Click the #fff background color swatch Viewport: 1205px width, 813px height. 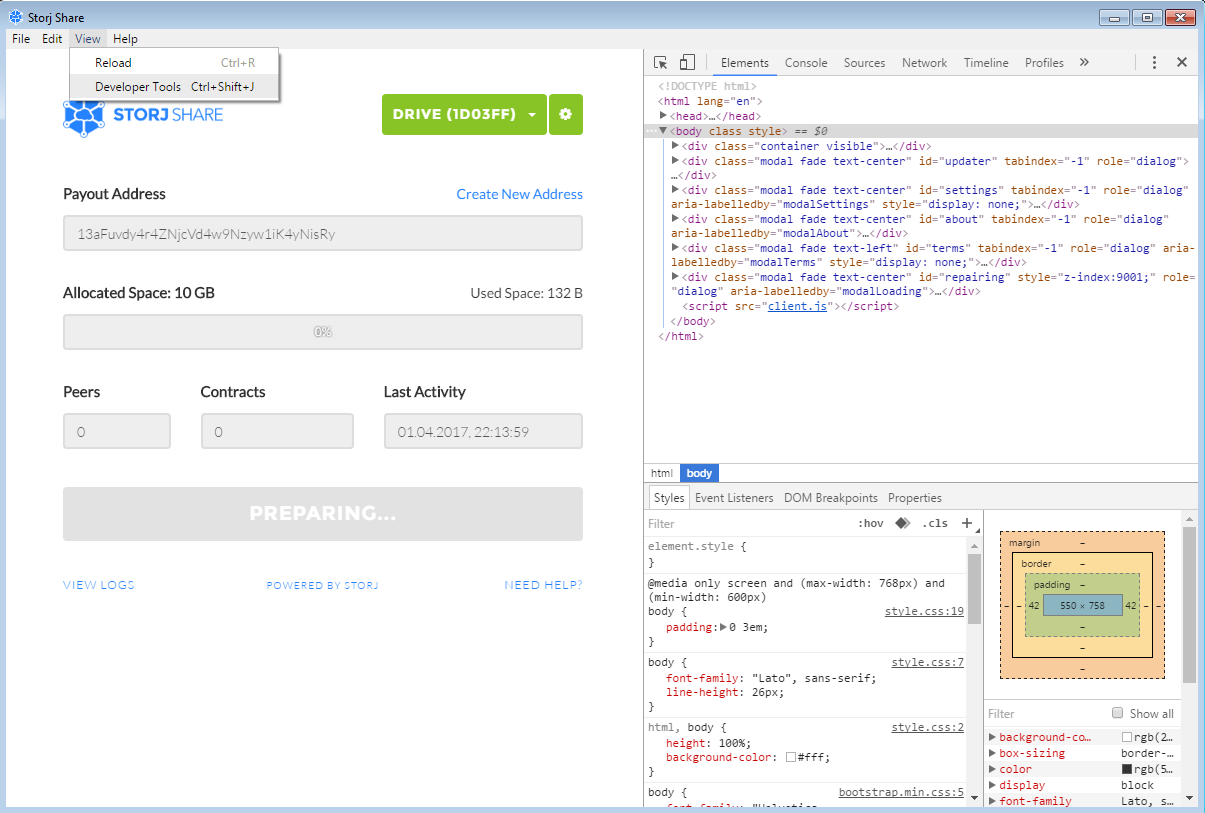[x=790, y=757]
